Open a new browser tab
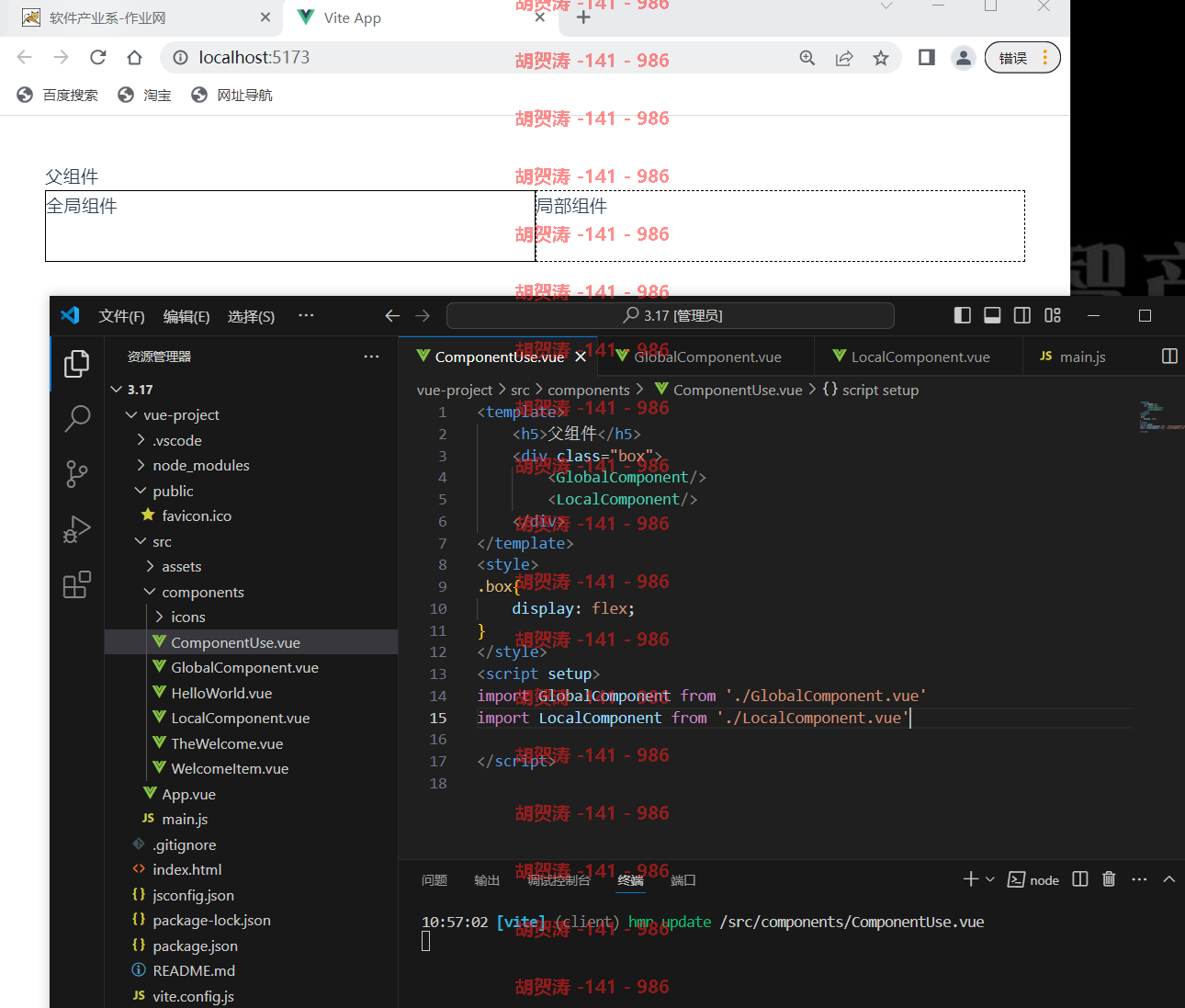Image resolution: width=1185 pixels, height=1008 pixels. (583, 17)
